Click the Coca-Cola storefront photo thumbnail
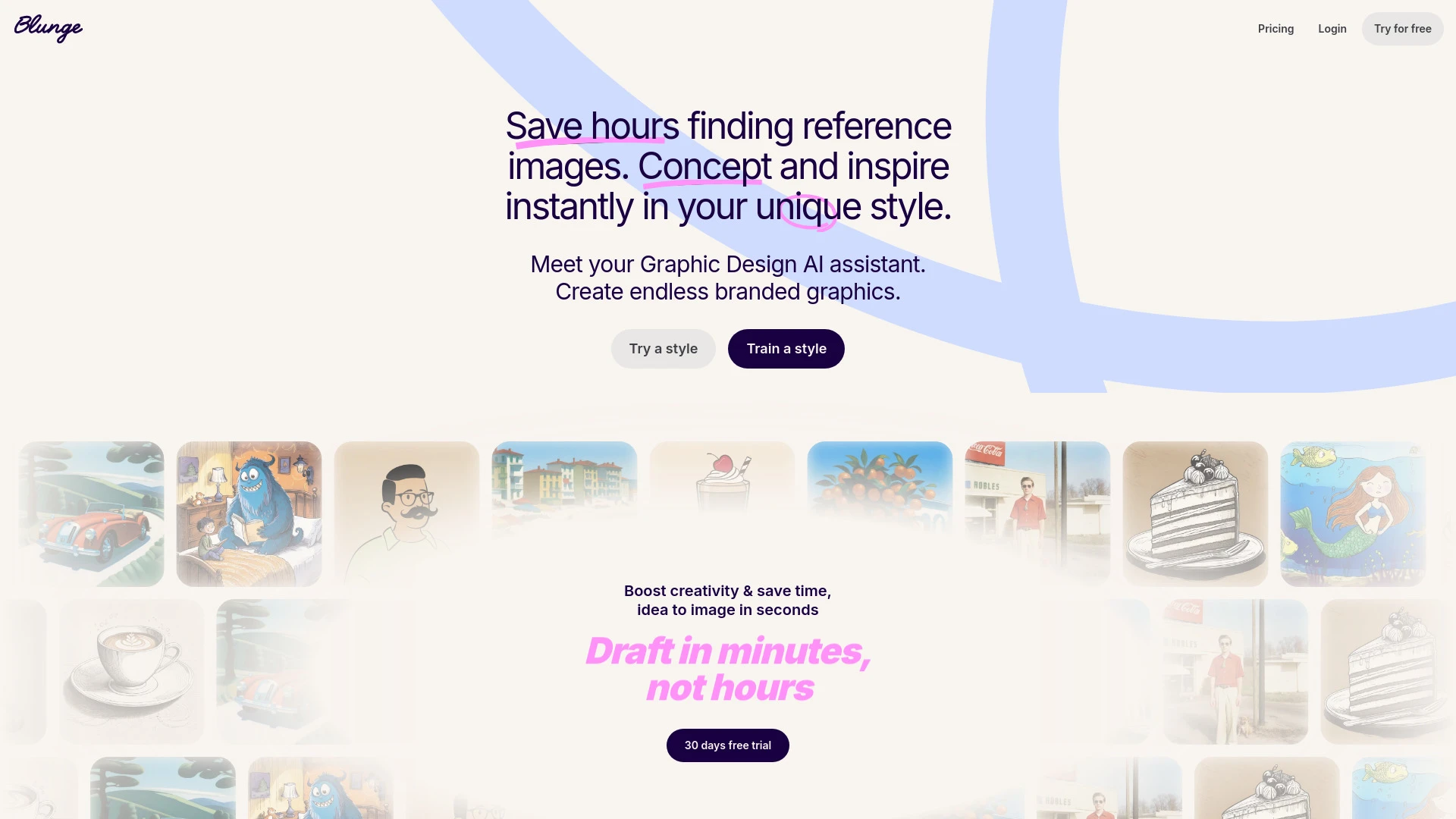1456x819 pixels. (1037, 513)
